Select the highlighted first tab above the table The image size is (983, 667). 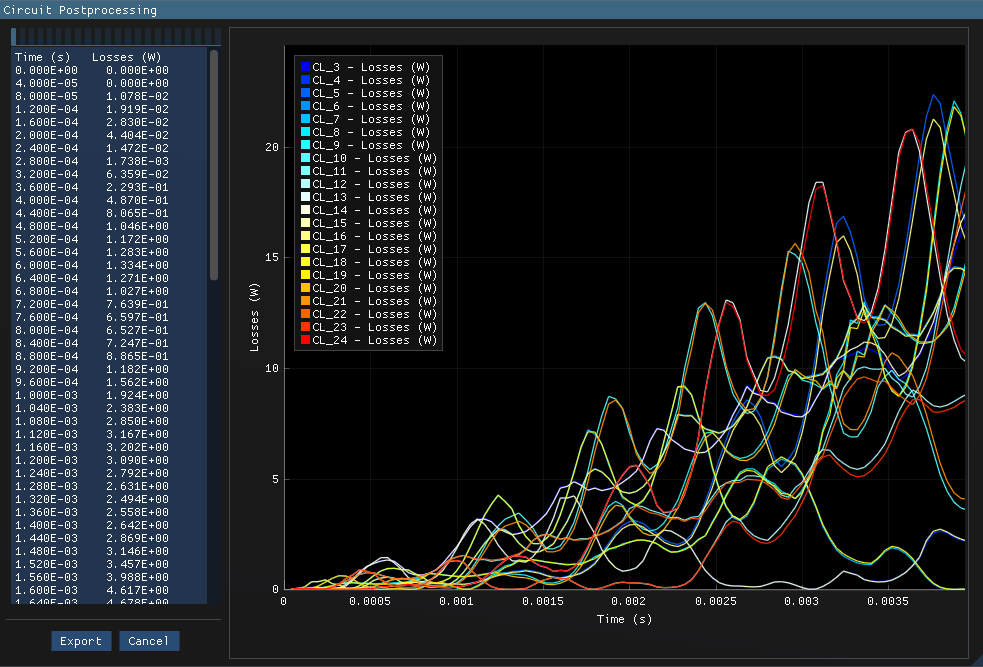(x=13, y=37)
